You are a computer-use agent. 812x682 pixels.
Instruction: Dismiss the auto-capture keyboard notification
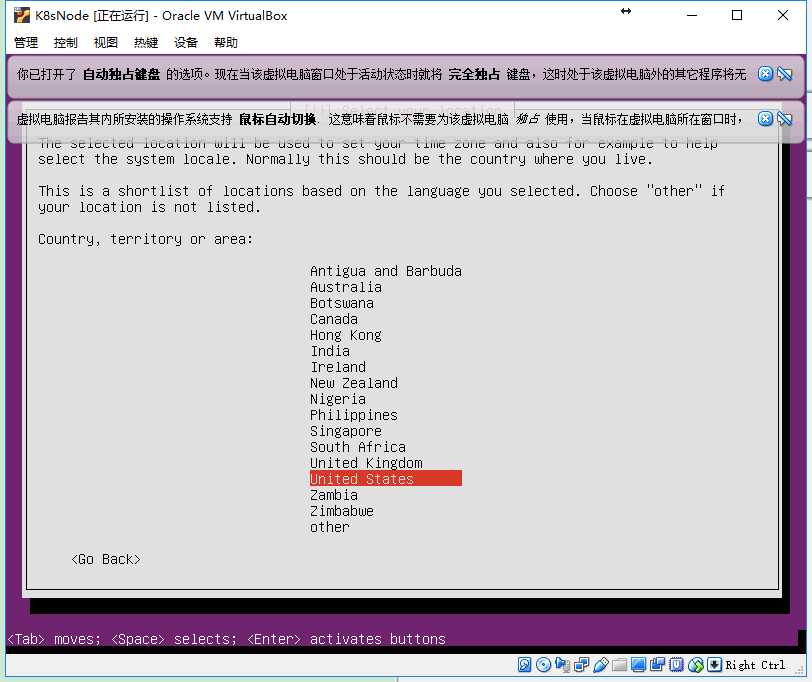click(x=765, y=74)
